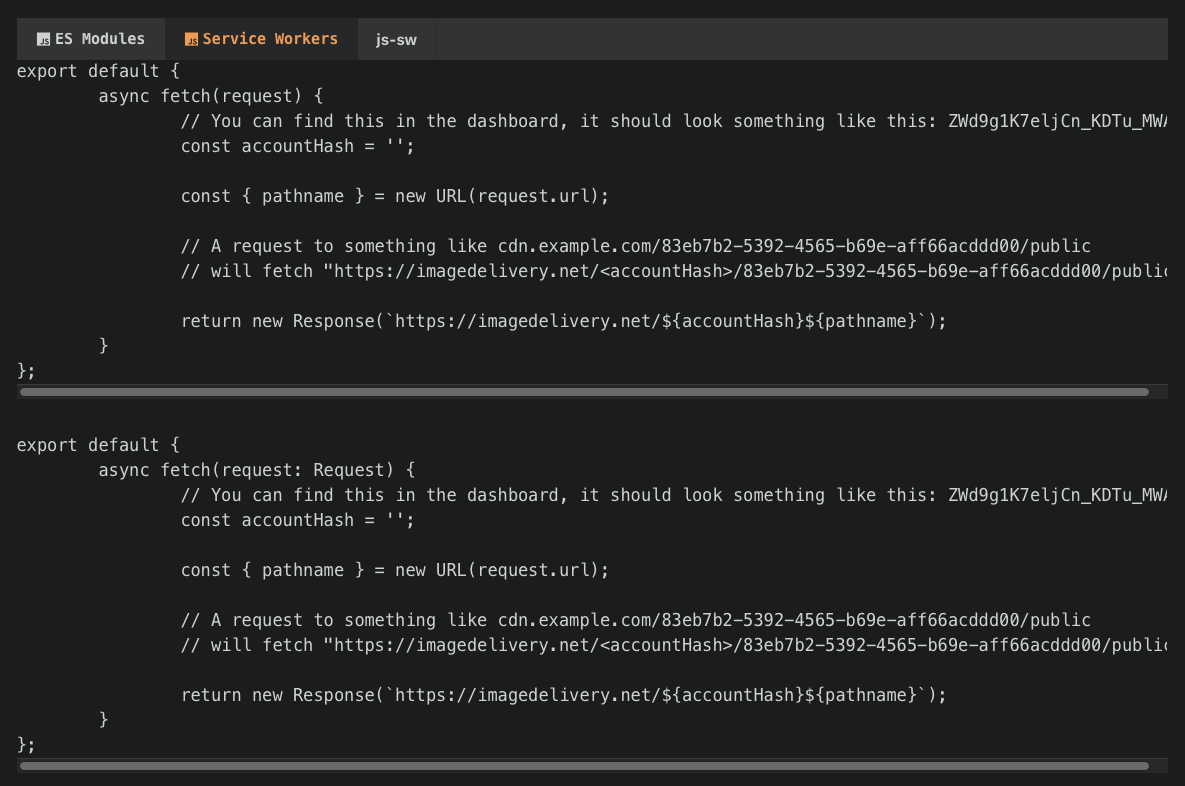Viewport: 1185px width, 786px height.
Task: Click 'export default {' in the lower code block
Action: 98,445
